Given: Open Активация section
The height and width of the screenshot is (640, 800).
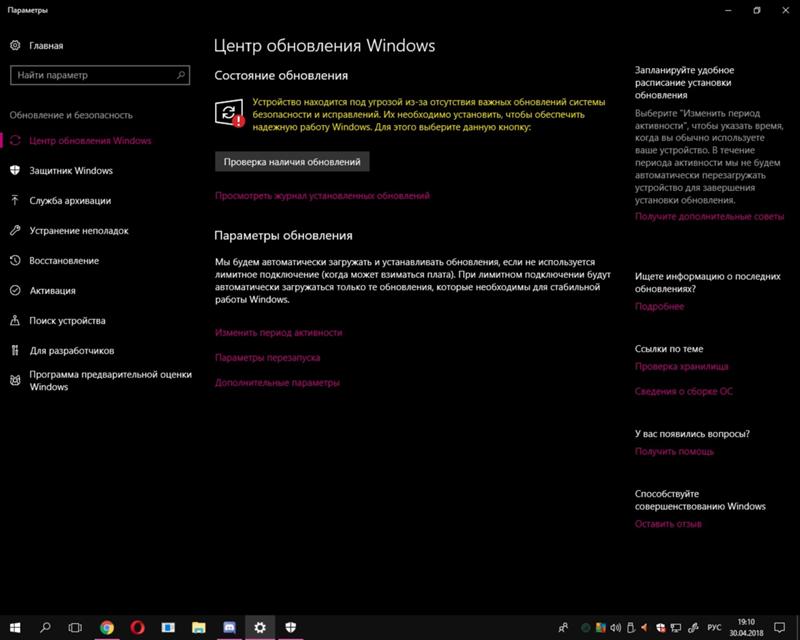Looking at the screenshot, I should 53,290.
